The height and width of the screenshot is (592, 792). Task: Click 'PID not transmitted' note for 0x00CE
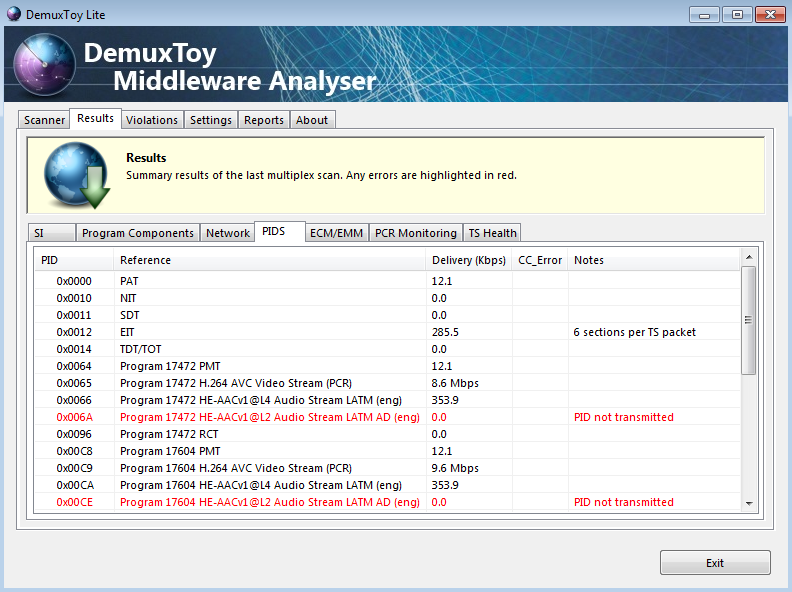click(624, 502)
